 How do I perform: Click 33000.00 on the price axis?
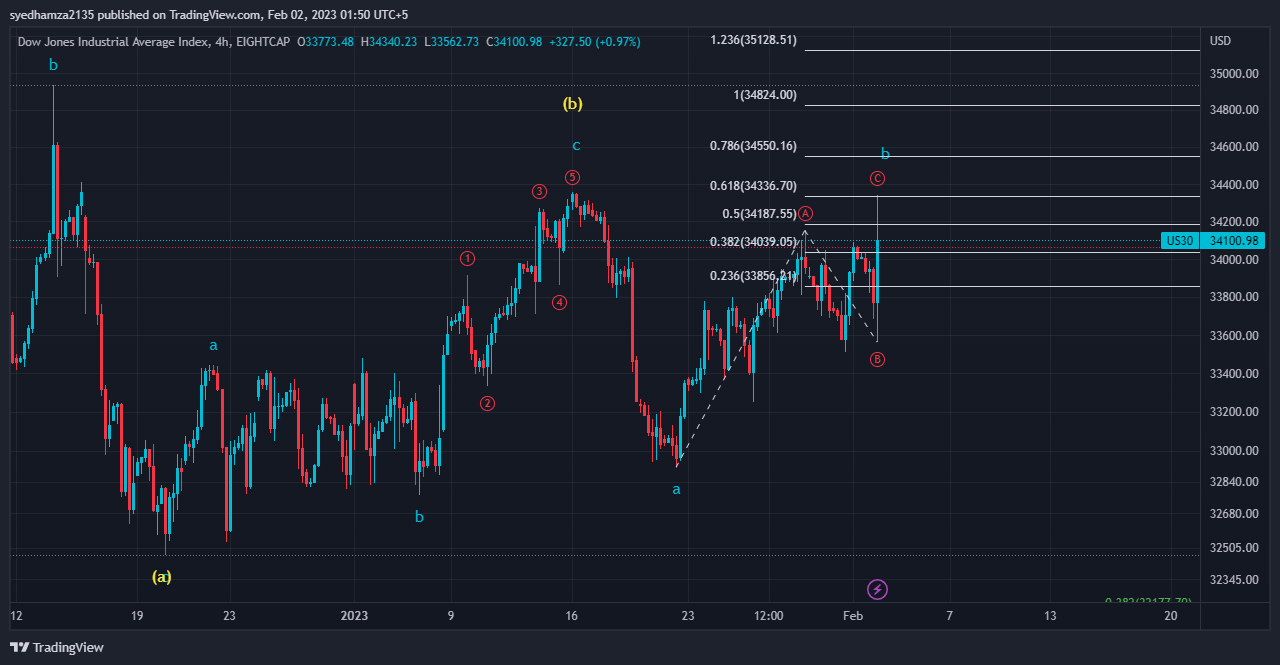1232,451
